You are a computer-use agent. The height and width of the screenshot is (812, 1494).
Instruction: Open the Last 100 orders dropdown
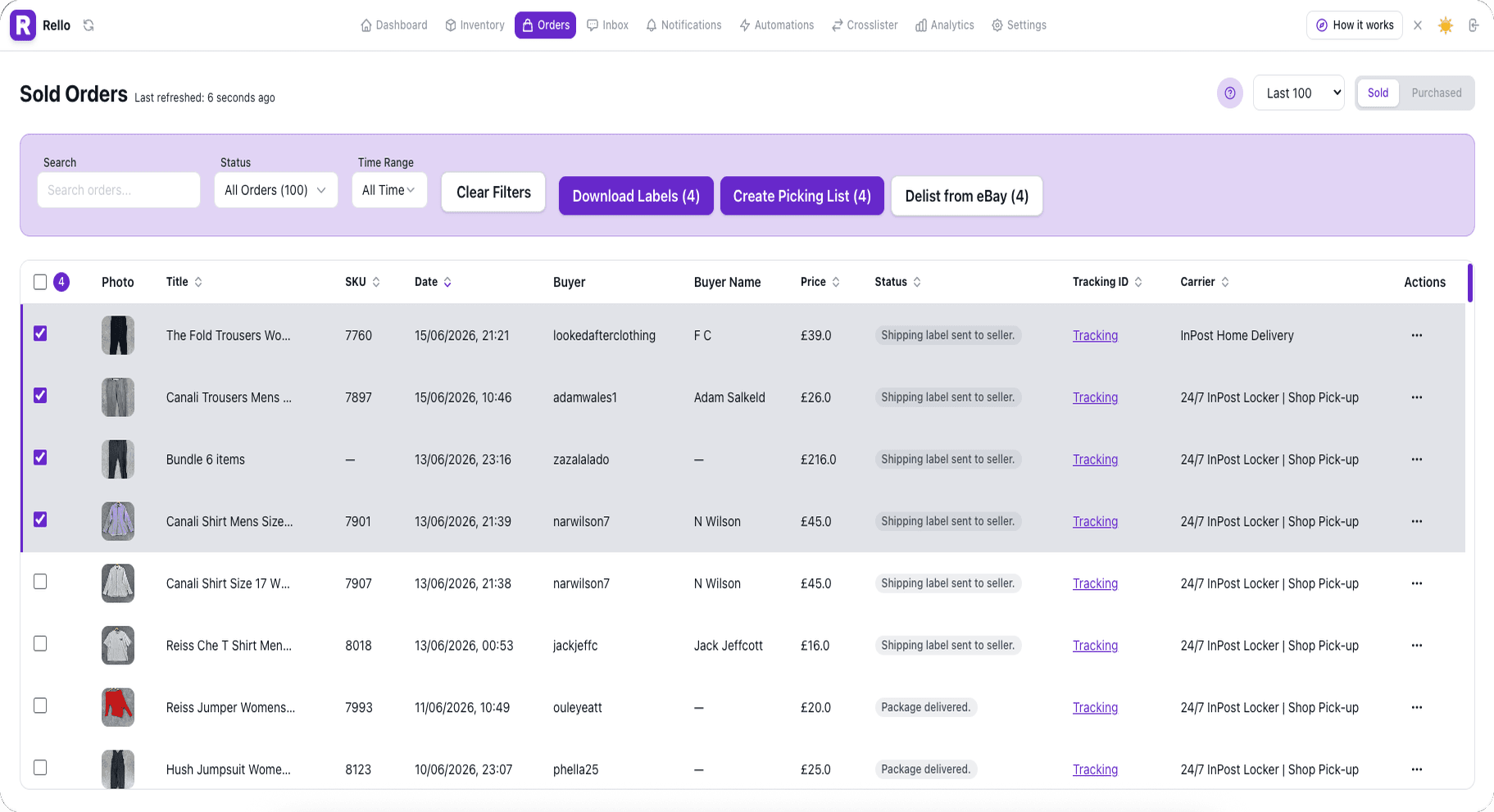pyautogui.click(x=1299, y=93)
